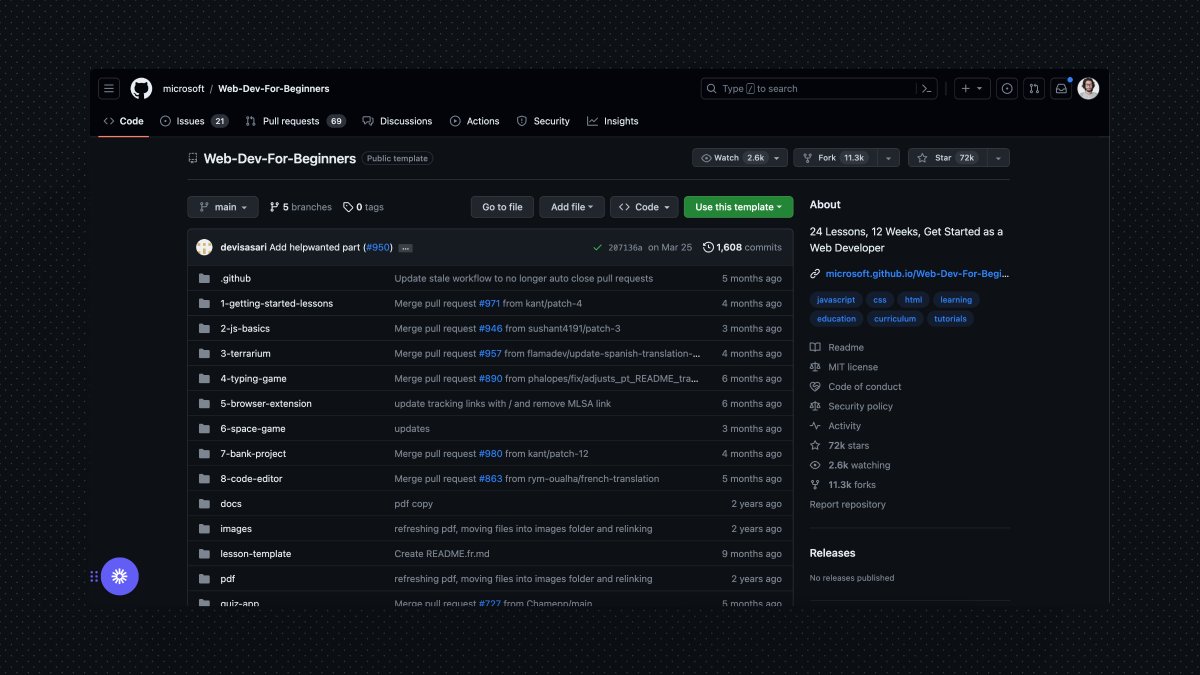Viewport: 1200px width, 675px height.
Task: Expand the Add file dropdown
Action: [571, 207]
